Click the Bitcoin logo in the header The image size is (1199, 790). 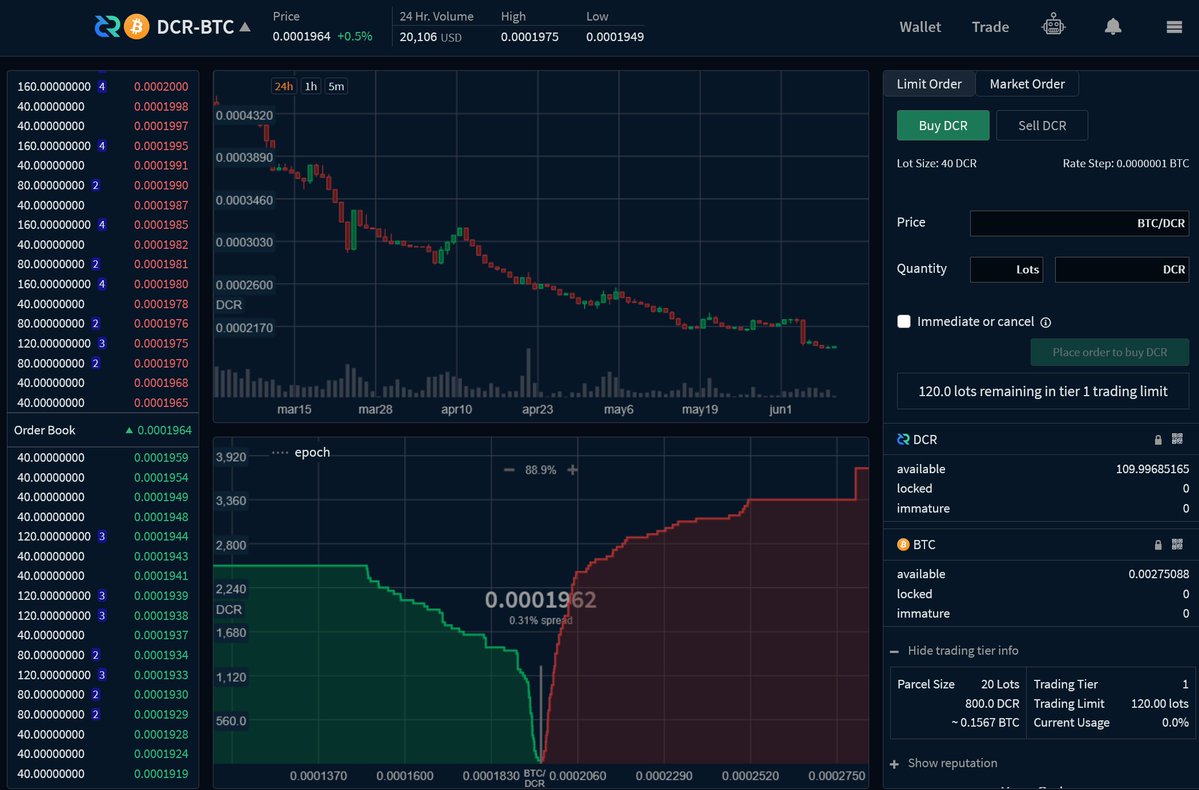tap(136, 27)
